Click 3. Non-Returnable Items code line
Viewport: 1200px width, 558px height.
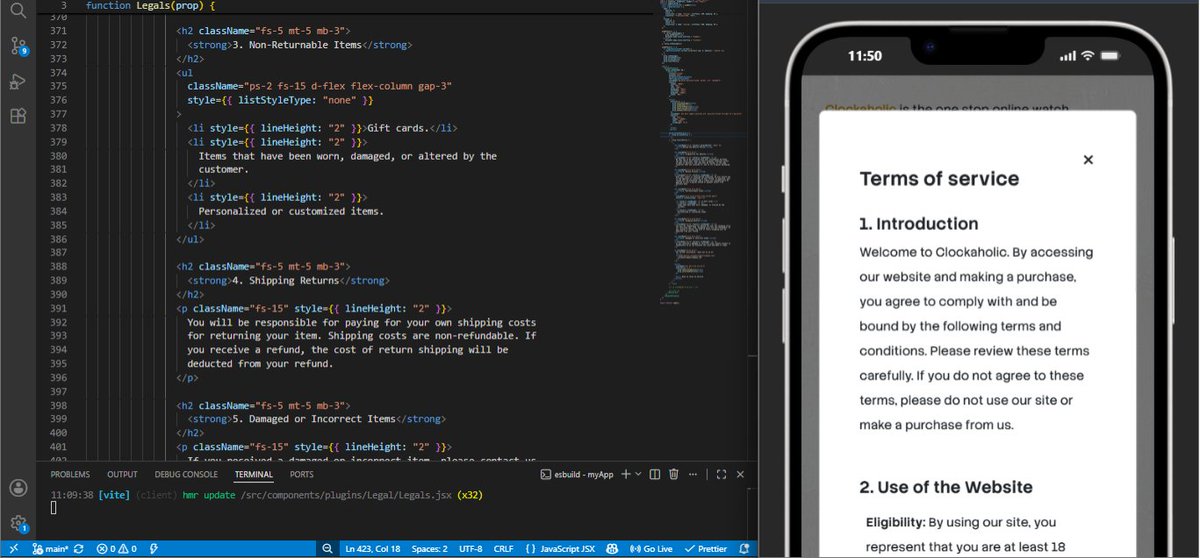299,45
